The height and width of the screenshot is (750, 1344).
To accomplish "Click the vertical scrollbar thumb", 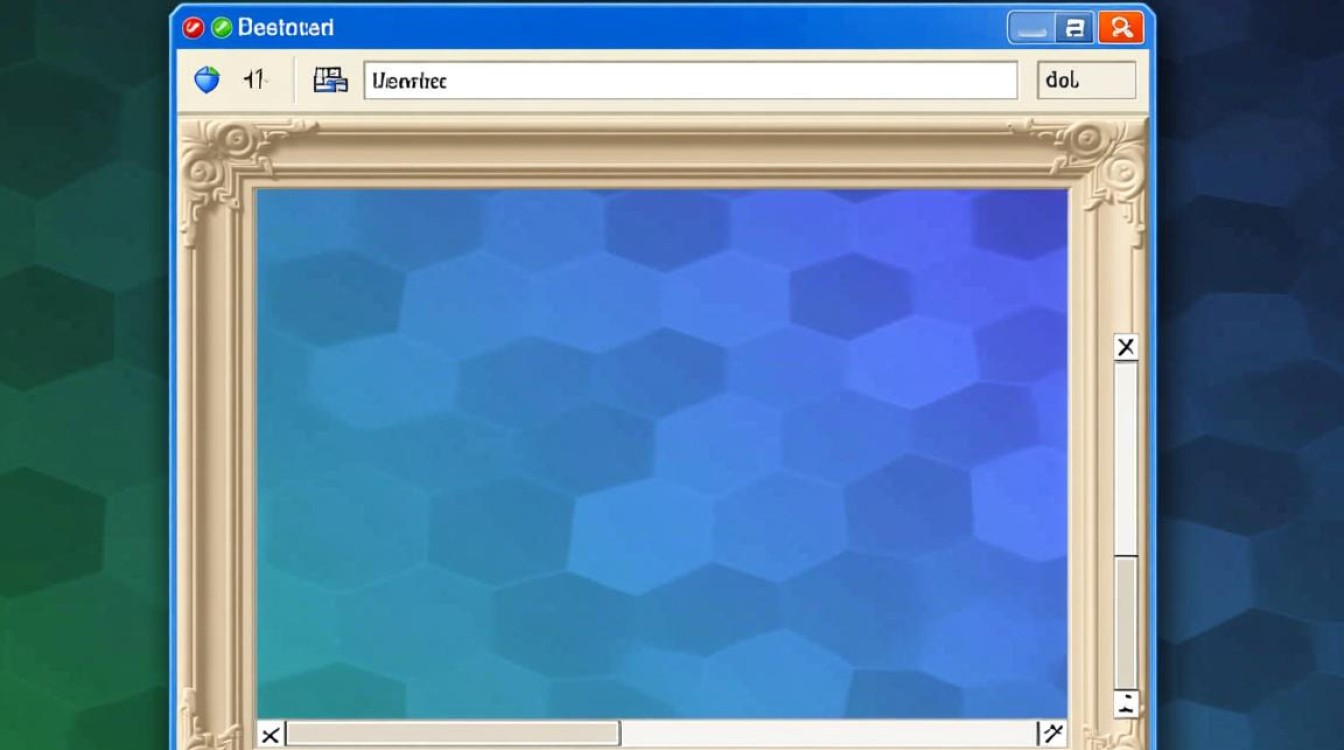I will point(1126,620).
